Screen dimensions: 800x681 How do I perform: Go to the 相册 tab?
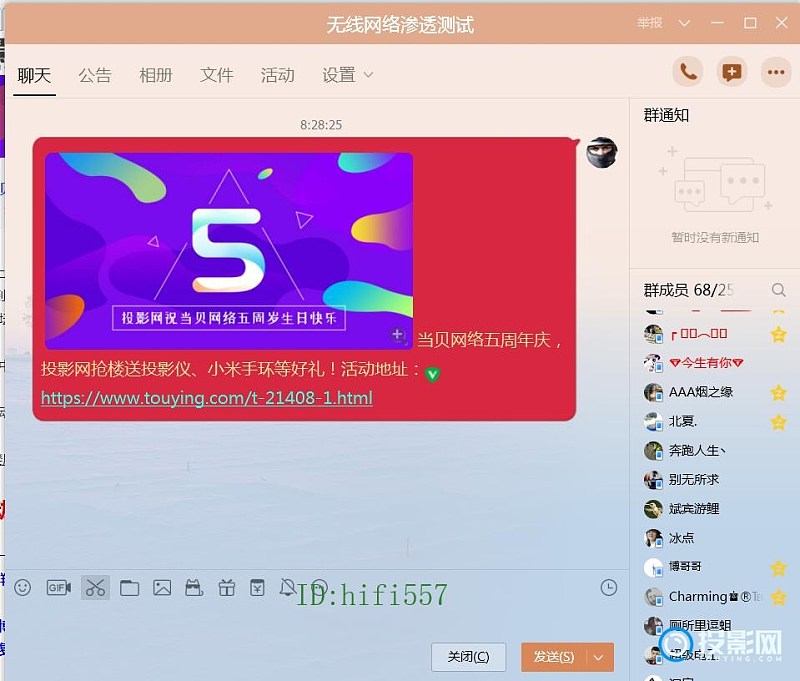tap(156, 75)
